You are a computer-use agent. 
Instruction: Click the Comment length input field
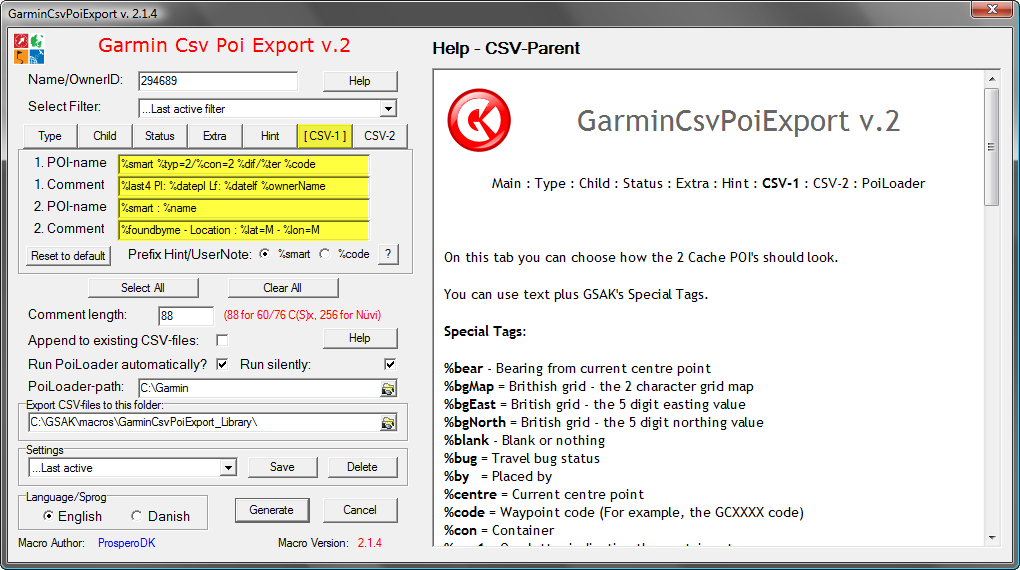[186, 316]
